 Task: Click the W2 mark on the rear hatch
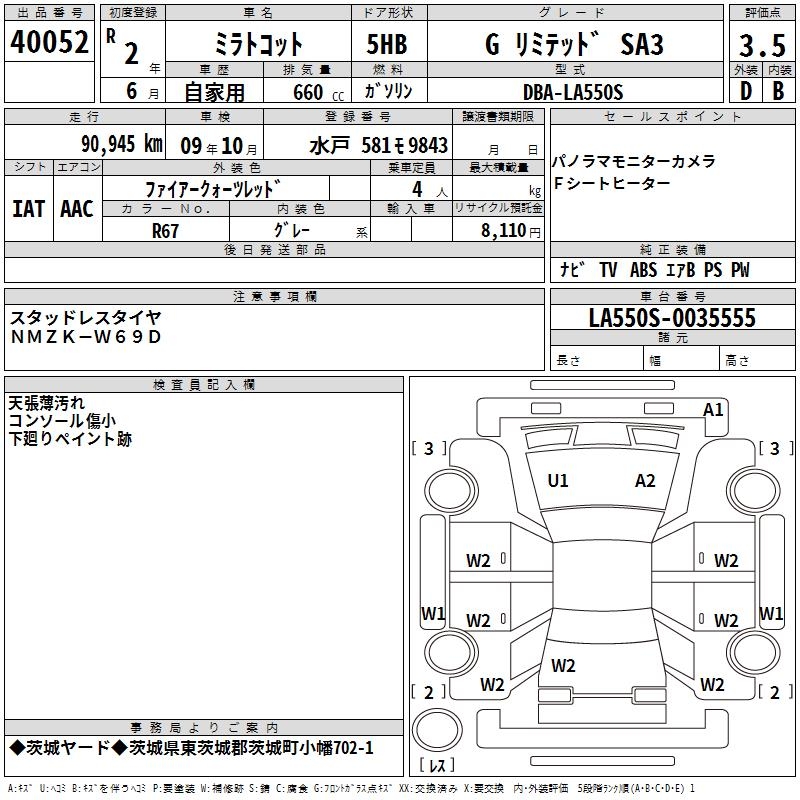563,665
